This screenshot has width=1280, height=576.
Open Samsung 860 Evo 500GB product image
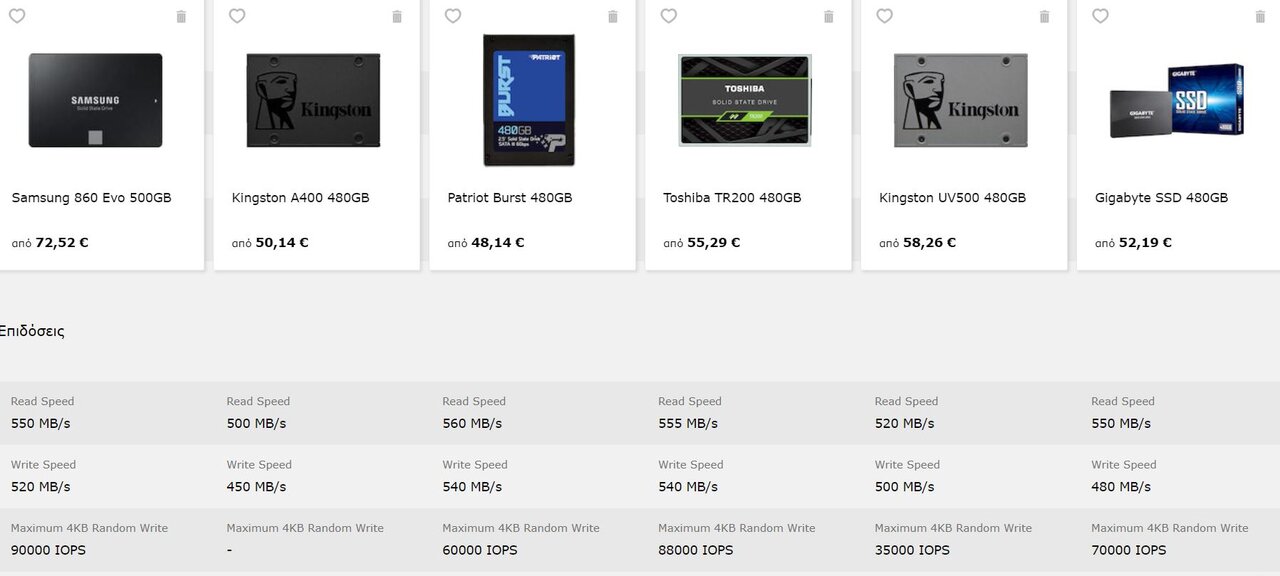coord(95,100)
